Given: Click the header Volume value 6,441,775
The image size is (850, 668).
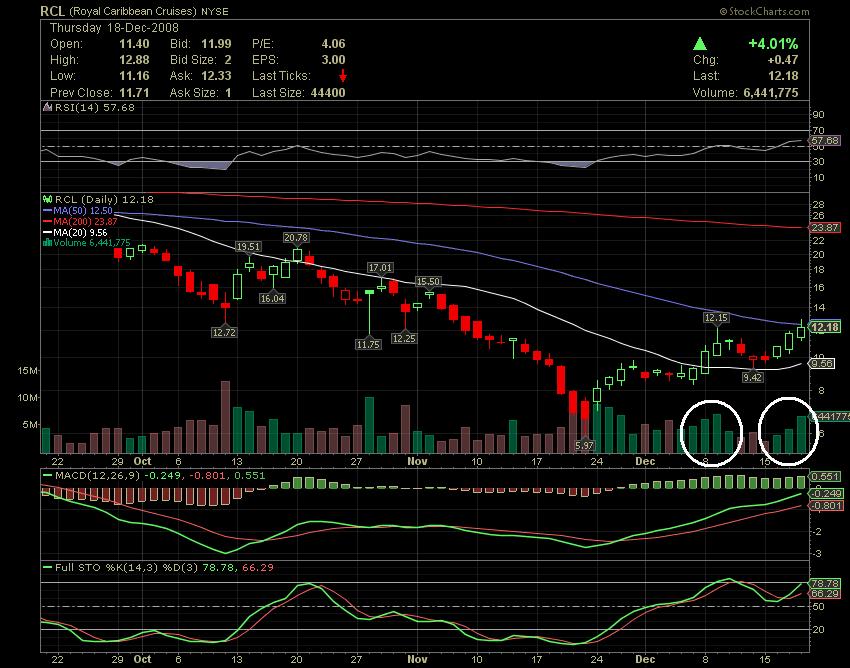Looking at the screenshot, I should (771, 93).
